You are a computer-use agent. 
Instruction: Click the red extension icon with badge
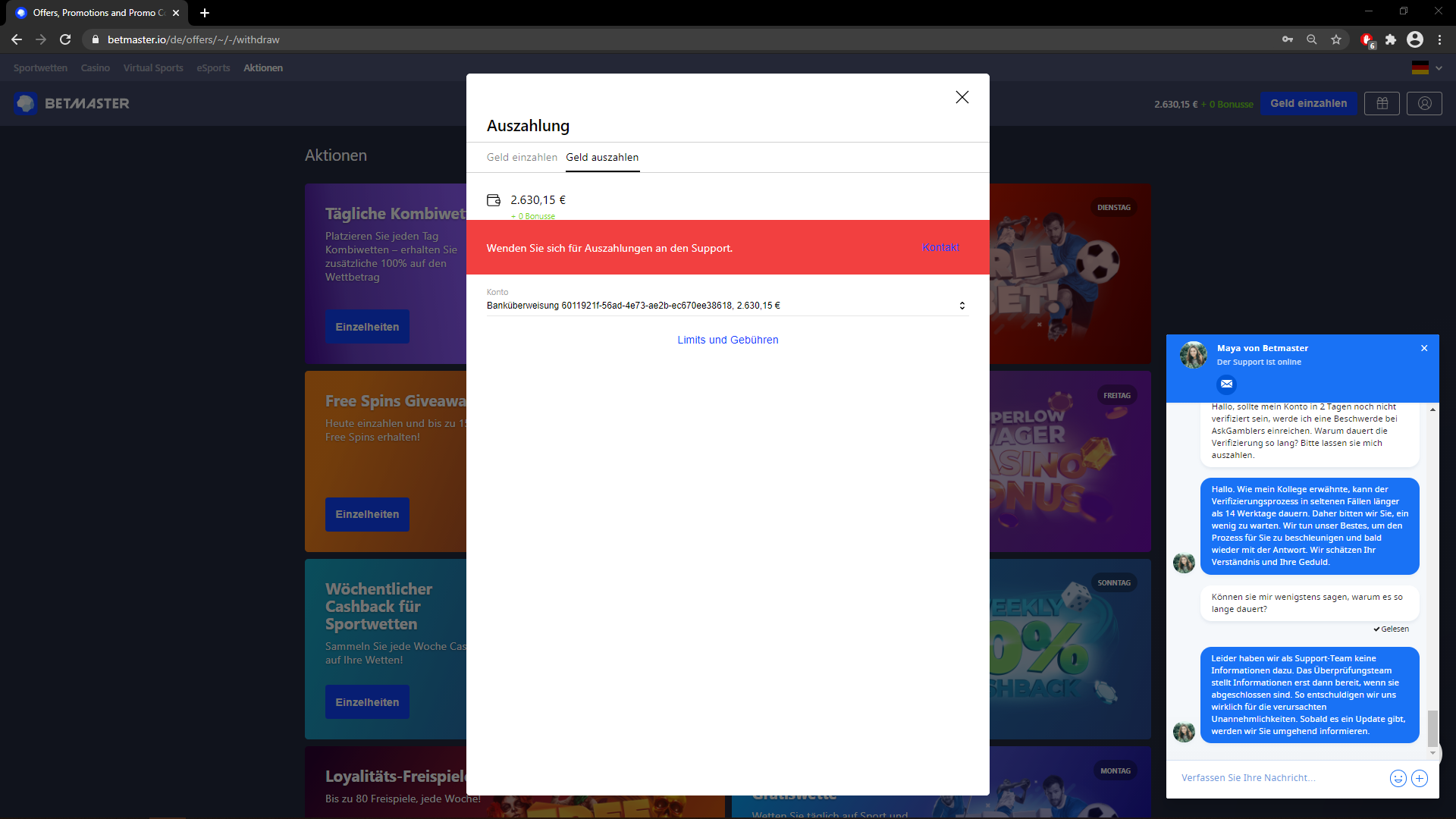click(1367, 40)
